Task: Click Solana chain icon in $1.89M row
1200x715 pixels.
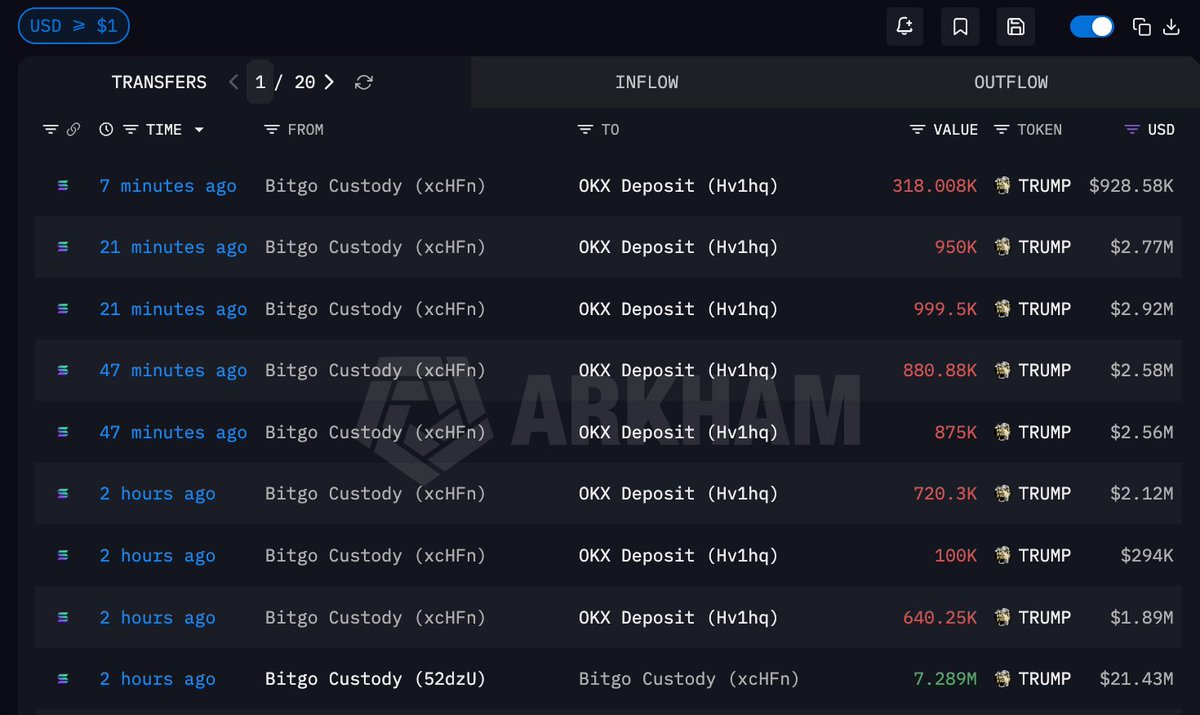Action: point(63,617)
